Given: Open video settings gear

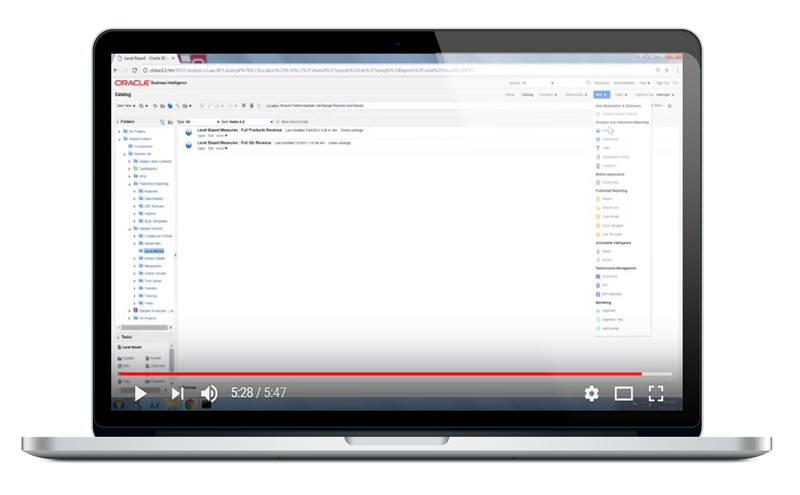Looking at the screenshot, I should (591, 393).
